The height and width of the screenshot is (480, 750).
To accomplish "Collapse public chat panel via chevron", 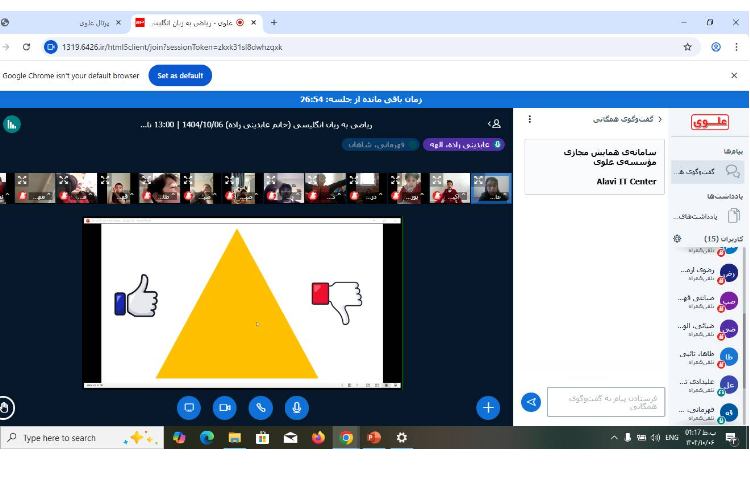I will pos(659,119).
